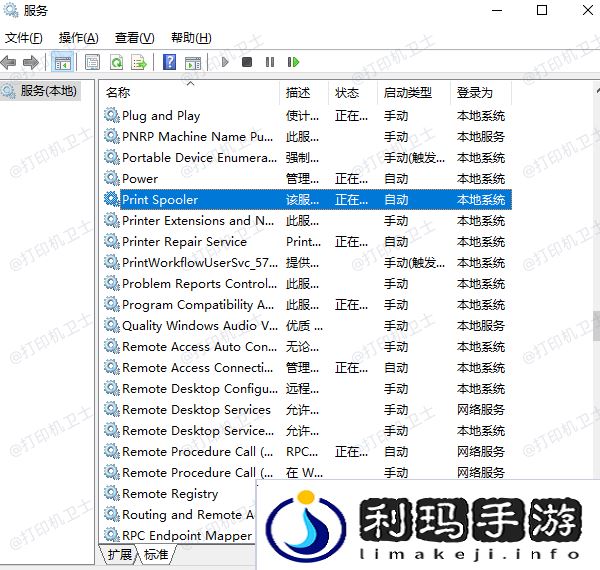Select the Problem Reports Control... service

pos(199,284)
